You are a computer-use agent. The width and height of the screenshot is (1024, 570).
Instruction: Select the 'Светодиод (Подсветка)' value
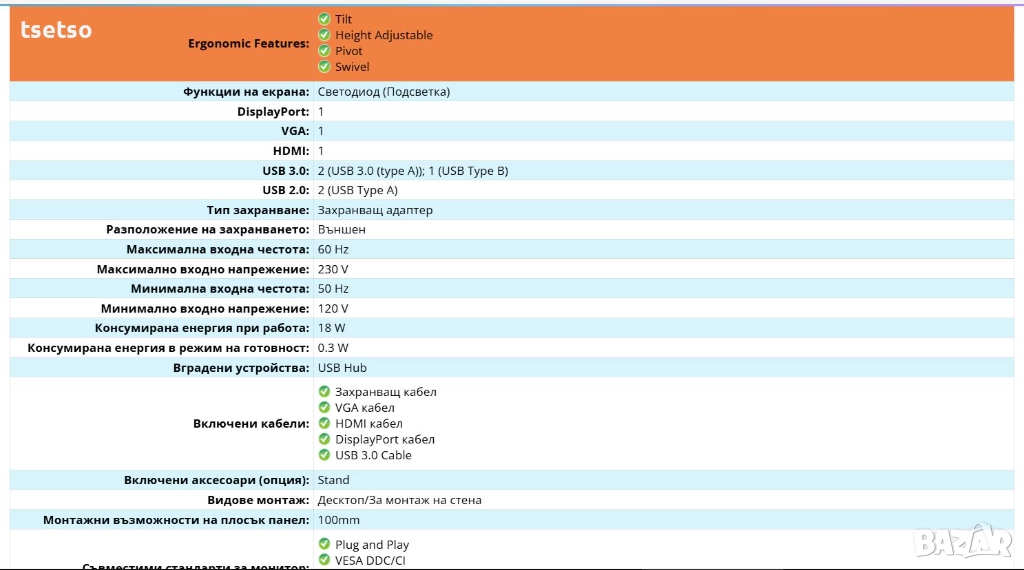(384, 92)
